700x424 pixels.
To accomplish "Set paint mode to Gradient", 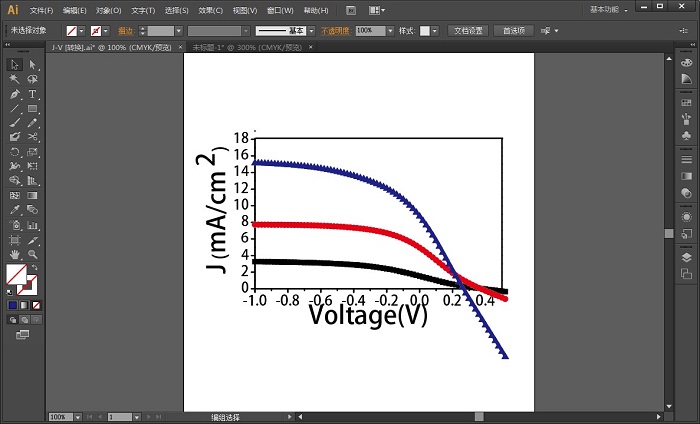I will (x=24, y=305).
